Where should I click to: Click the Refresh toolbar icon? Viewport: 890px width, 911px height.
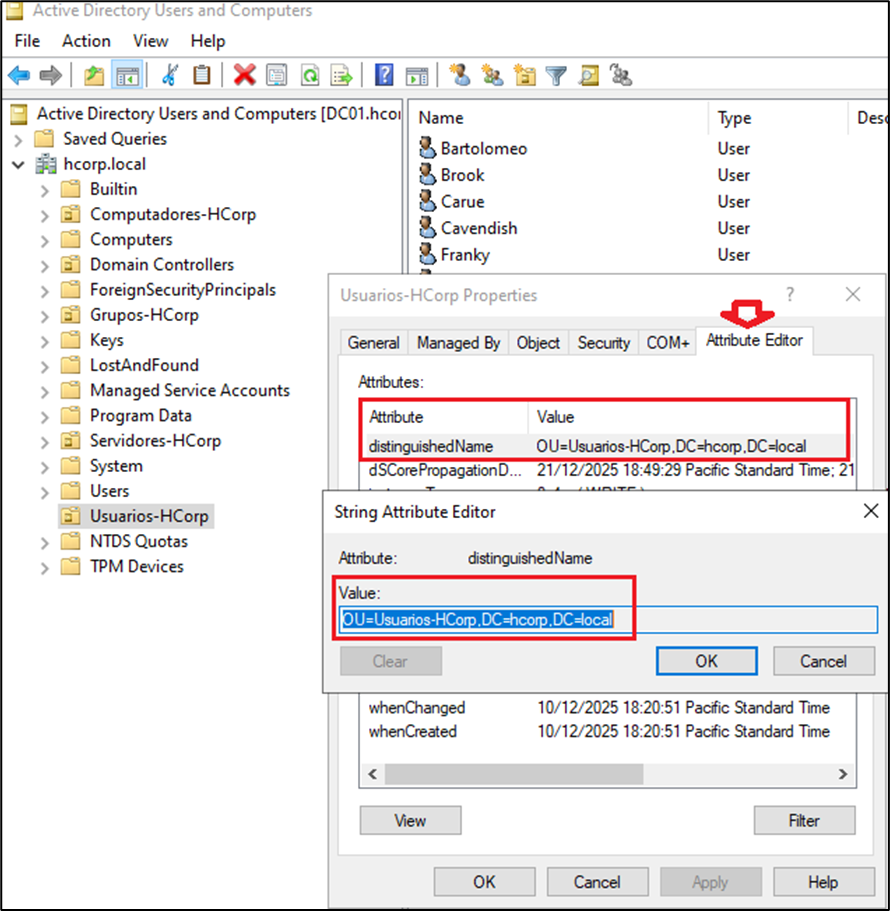310,75
